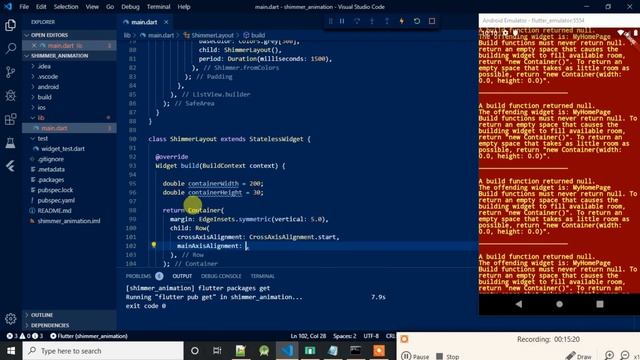Pause the debug session in debug toolbar
This screenshot has height=360, width=640.
pos(342,21)
